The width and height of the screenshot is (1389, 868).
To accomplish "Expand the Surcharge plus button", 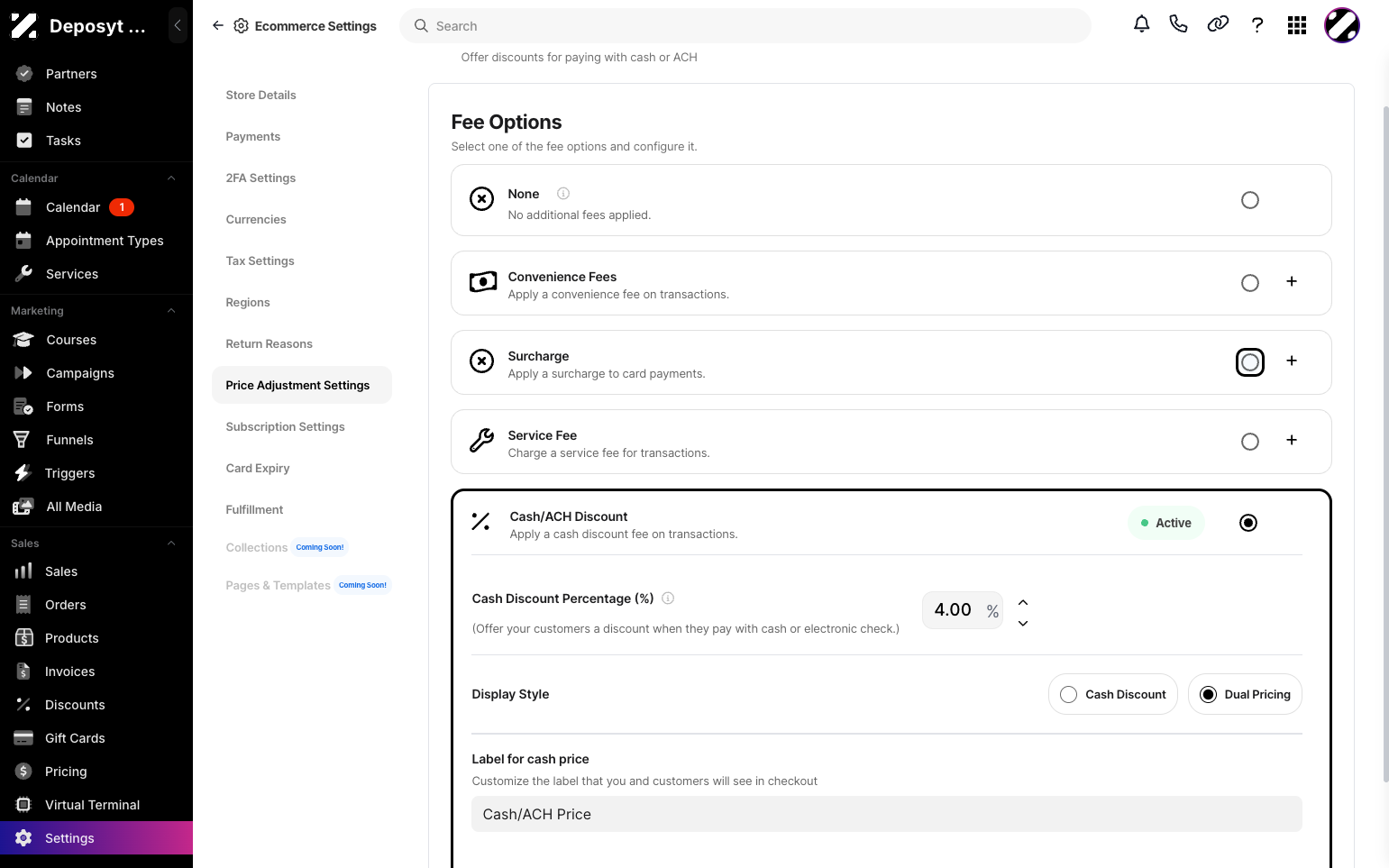I will 1292,361.
